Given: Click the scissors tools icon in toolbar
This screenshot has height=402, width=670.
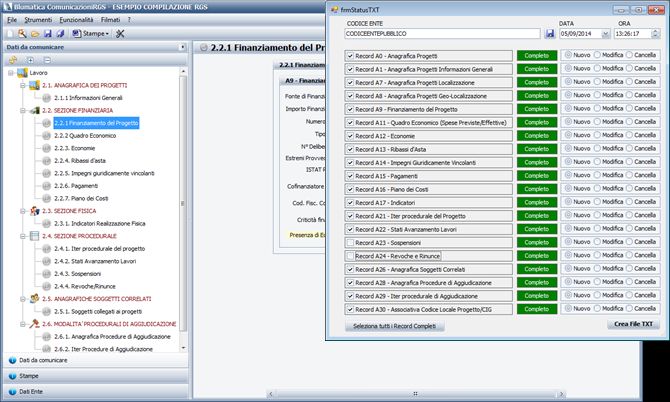Looking at the screenshot, I should pos(120,33).
